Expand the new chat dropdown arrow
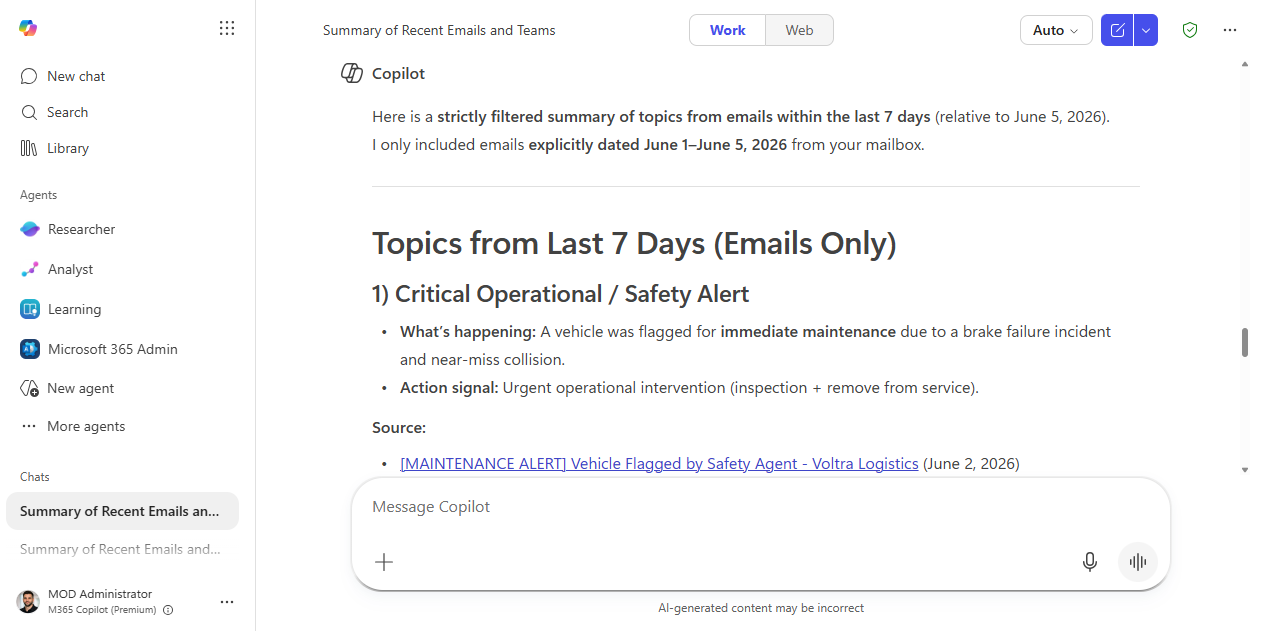The width and height of the screenshot is (1266, 631). 1146,30
